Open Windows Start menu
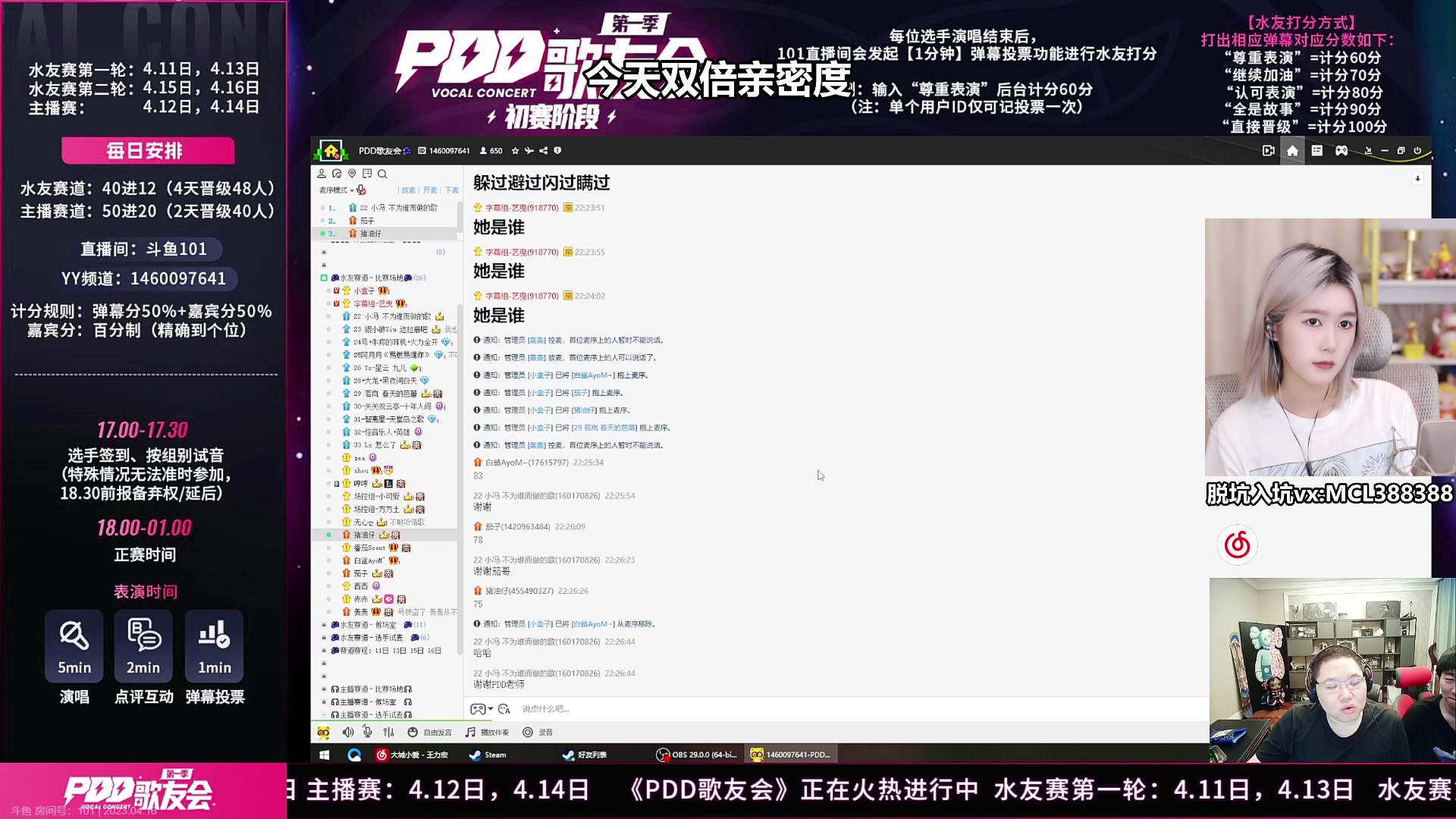1456x819 pixels. tap(325, 755)
